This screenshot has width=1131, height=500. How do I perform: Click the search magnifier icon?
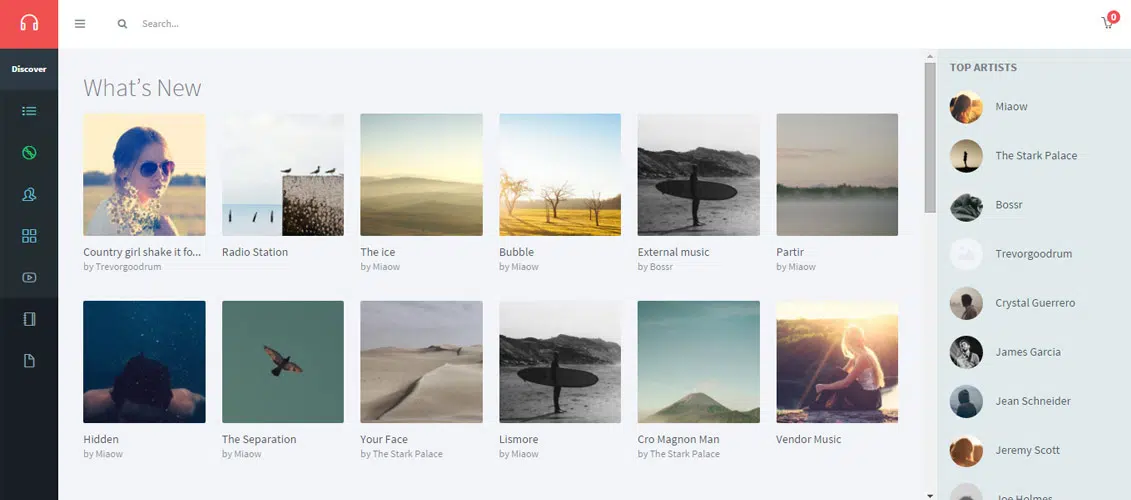point(122,24)
